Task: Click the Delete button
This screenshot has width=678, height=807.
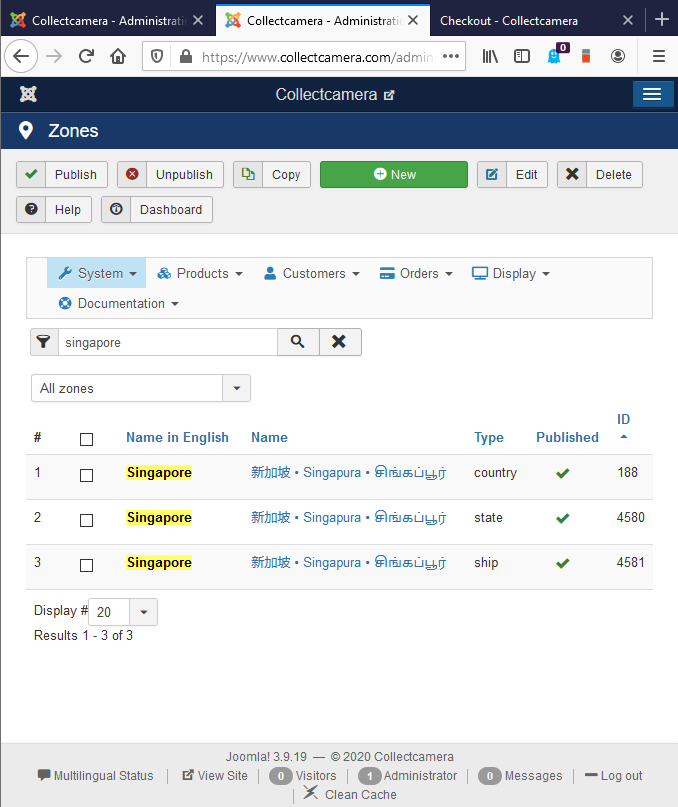Action: coord(600,174)
